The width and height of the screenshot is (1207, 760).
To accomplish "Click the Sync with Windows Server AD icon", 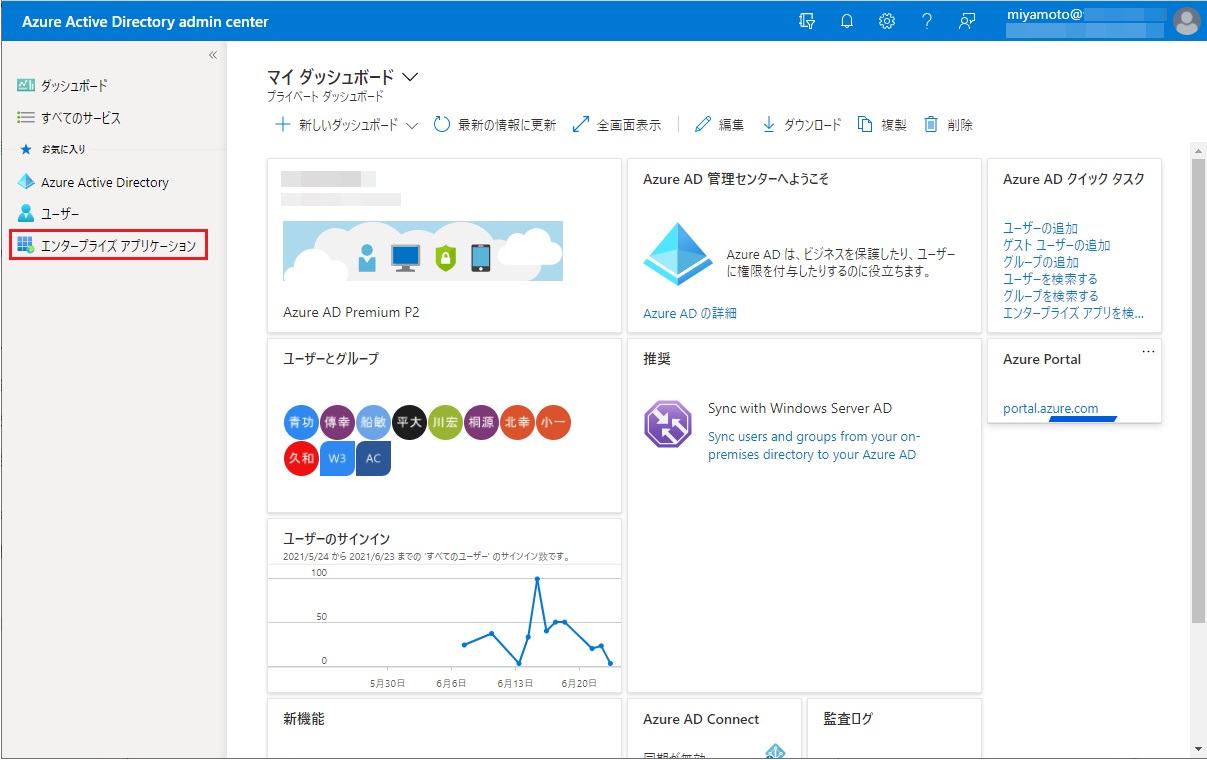I will tap(668, 423).
